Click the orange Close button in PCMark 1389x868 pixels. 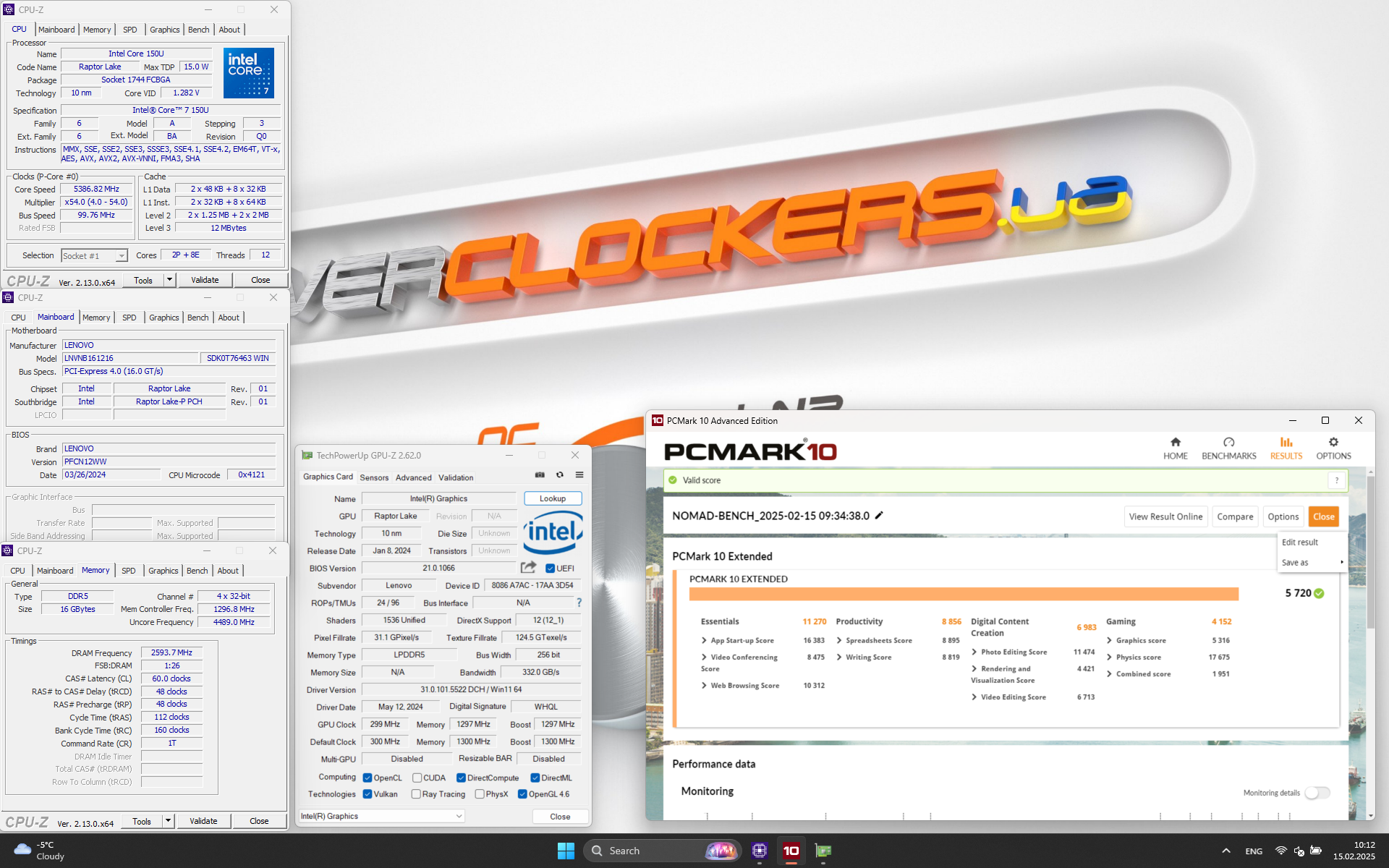tap(1324, 516)
